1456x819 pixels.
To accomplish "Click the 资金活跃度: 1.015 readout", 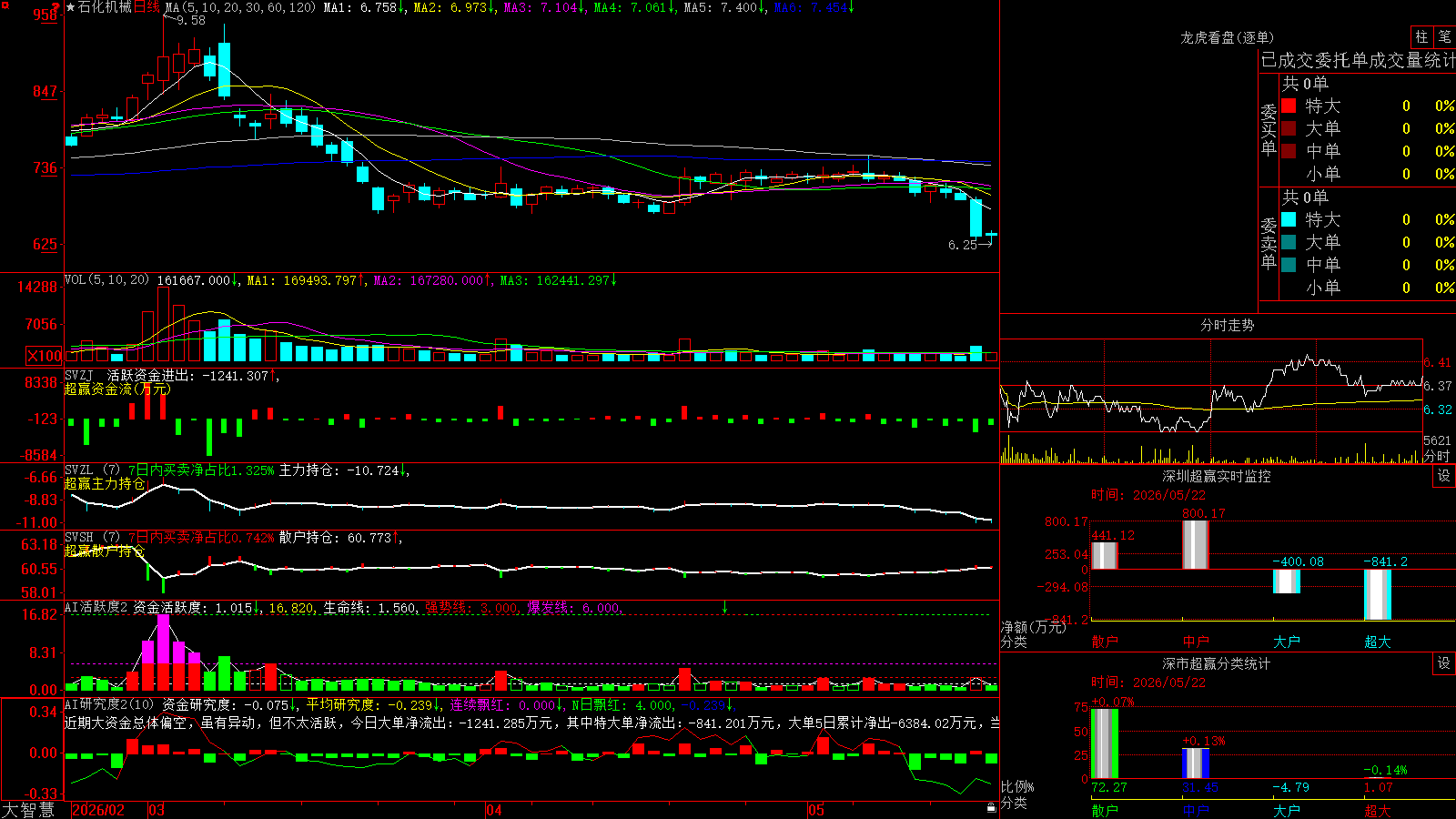I will click(193, 607).
